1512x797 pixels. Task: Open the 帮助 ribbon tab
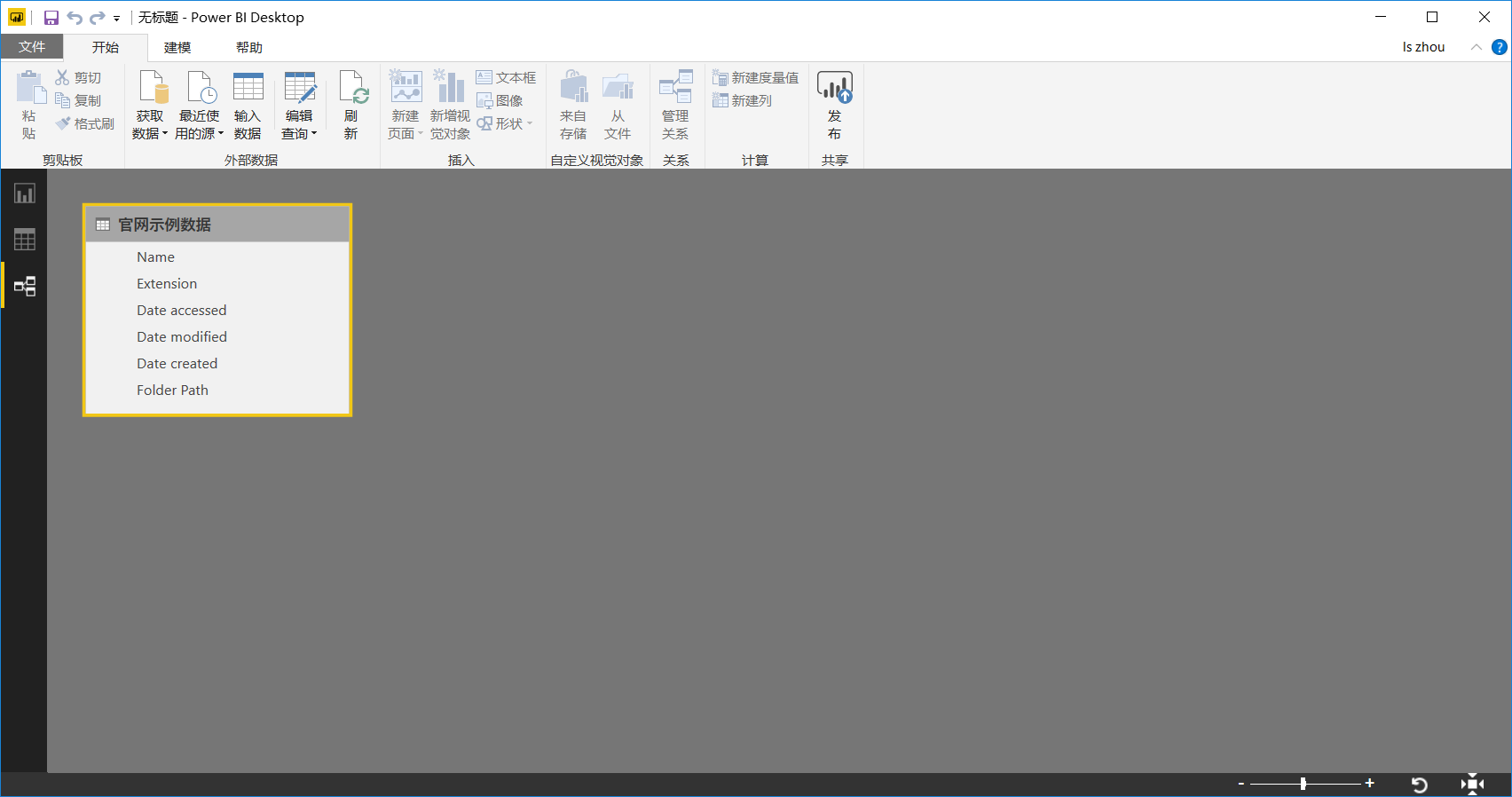point(249,47)
